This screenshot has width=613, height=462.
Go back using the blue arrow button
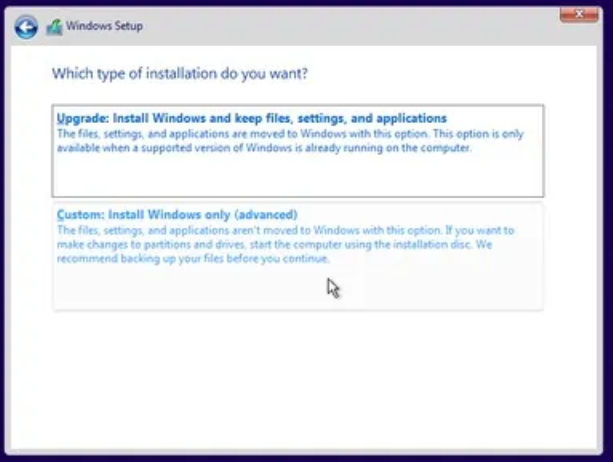[26, 27]
